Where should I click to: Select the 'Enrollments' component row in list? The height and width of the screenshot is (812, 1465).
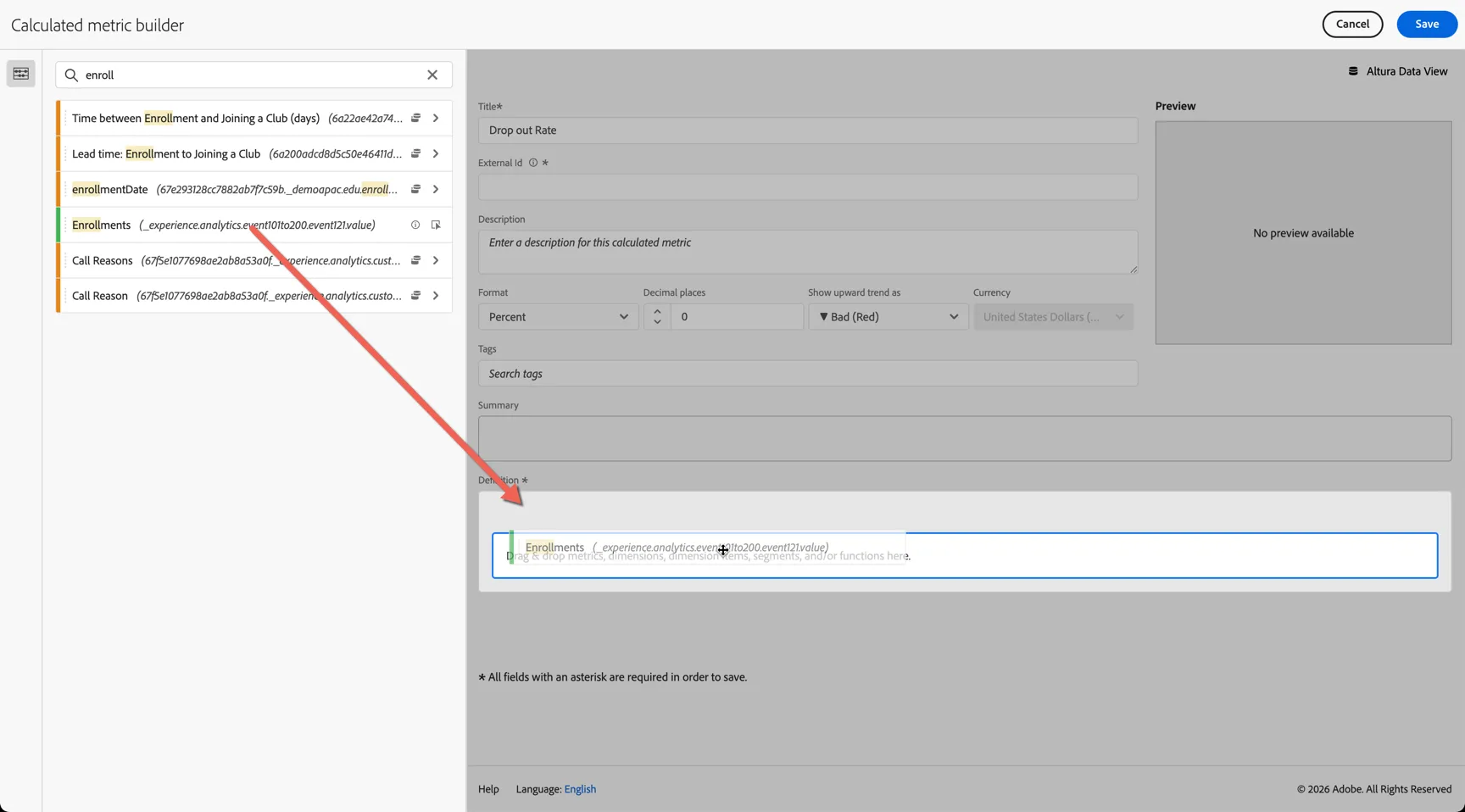pyautogui.click(x=253, y=225)
